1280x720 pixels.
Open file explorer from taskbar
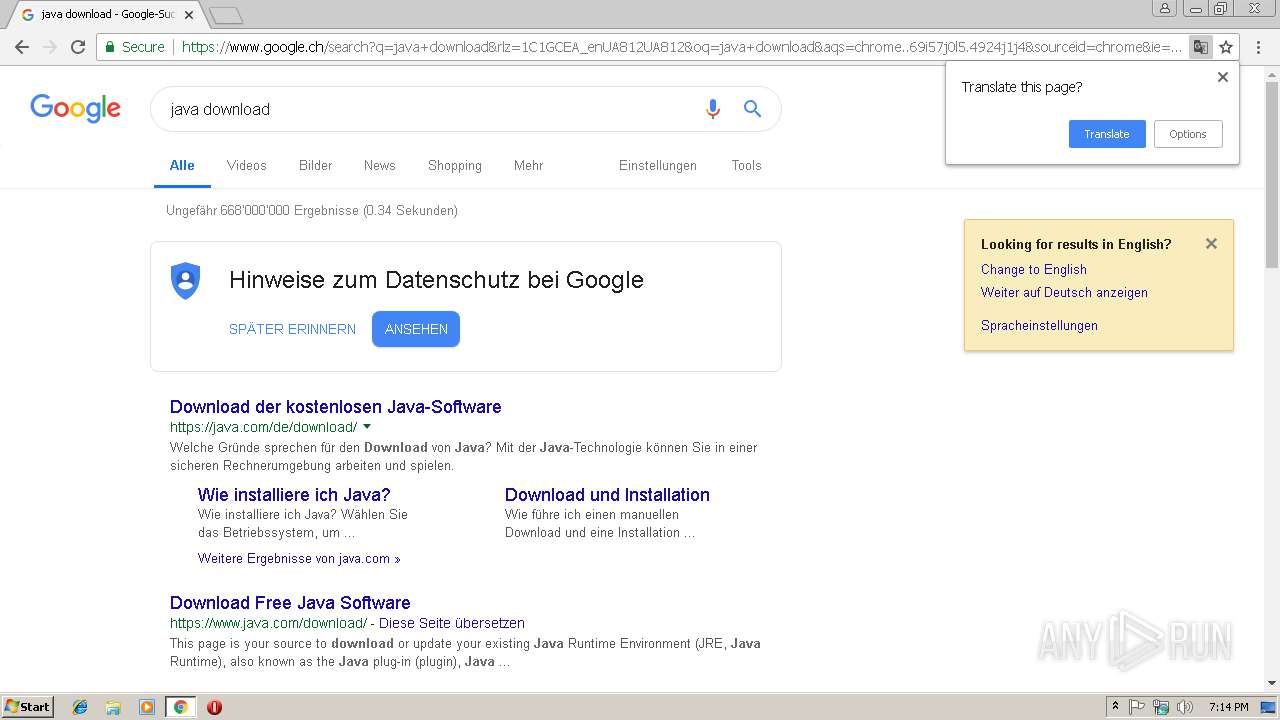(113, 707)
